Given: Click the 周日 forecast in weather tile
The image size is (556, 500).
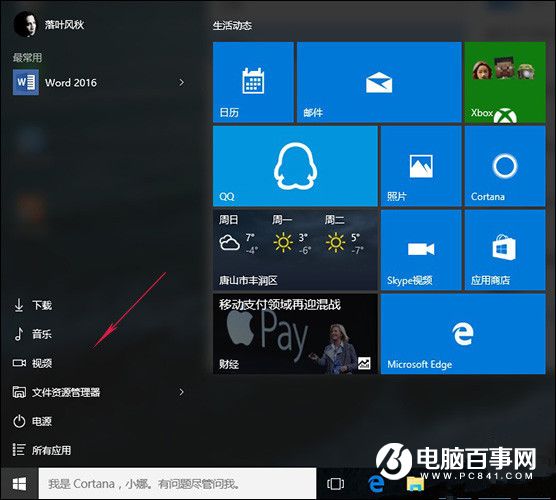Looking at the screenshot, I should click(x=239, y=234).
